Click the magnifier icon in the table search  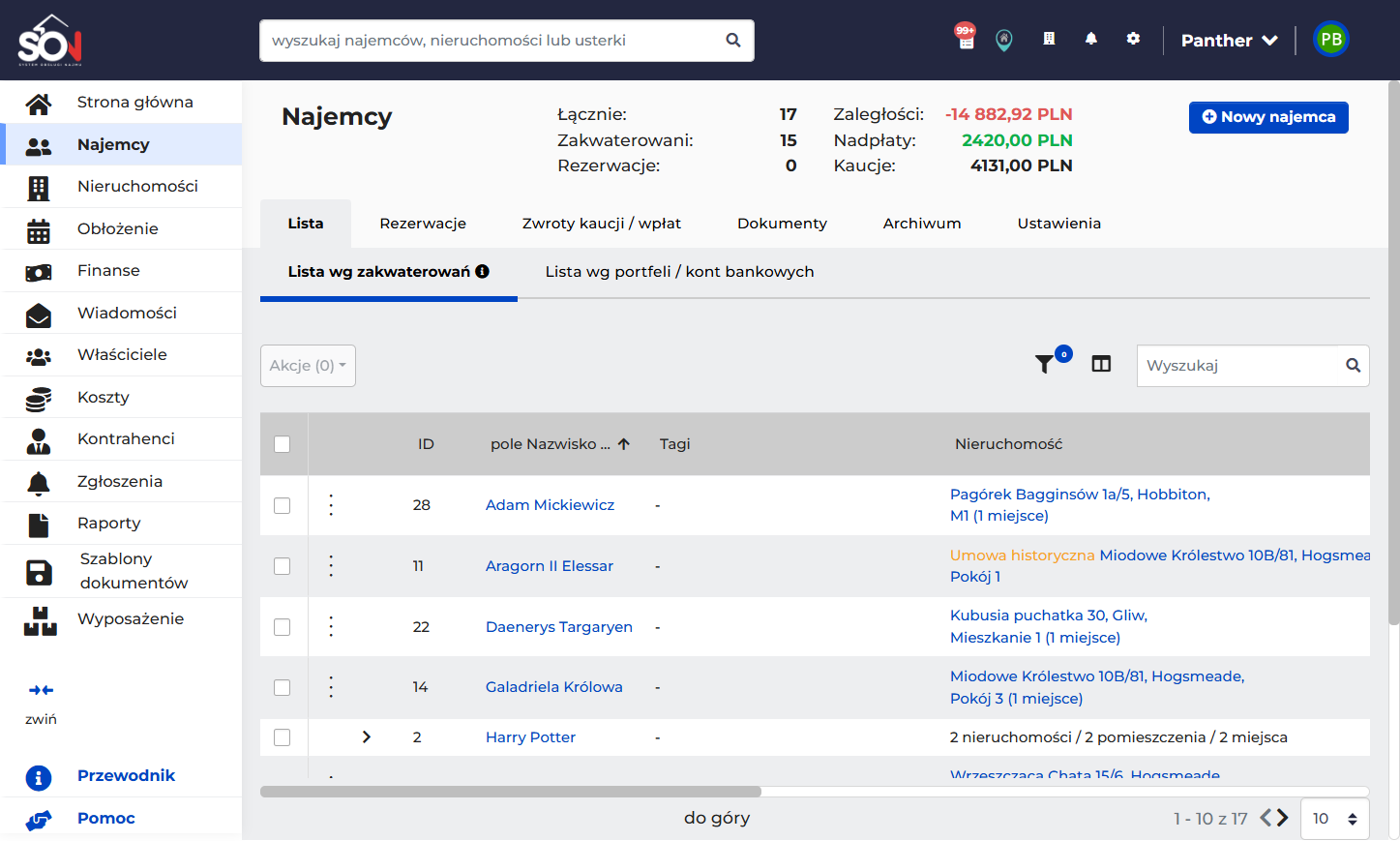pyautogui.click(x=1353, y=366)
